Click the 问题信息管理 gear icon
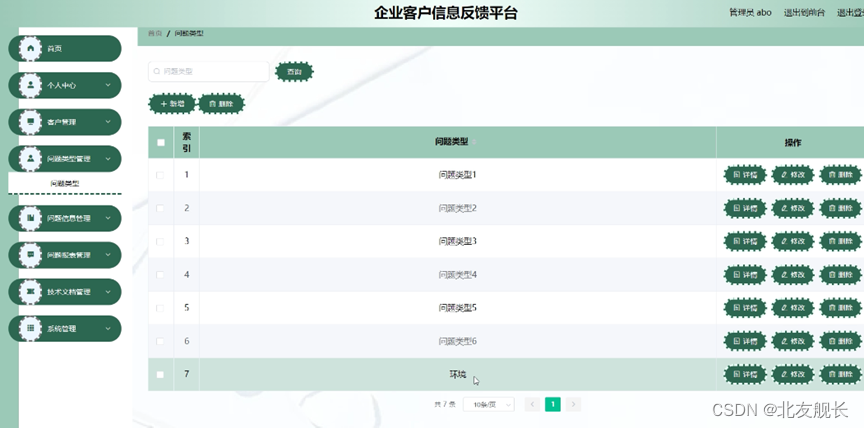 (x=30, y=218)
